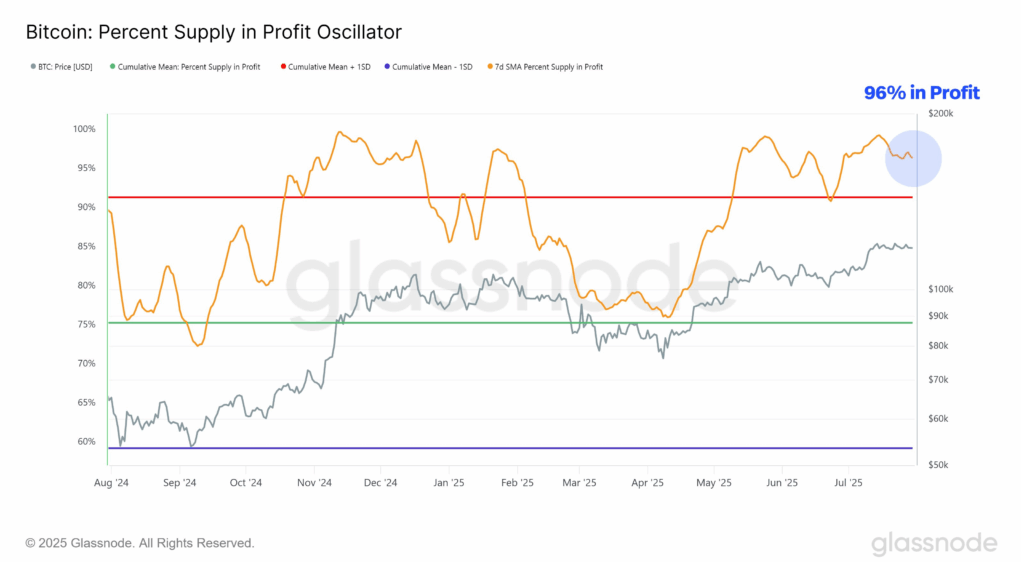Toggle the Cumulative Mean + 1SD legend
Image resolution: width=1021 pixels, height=562 pixels.
point(326,67)
